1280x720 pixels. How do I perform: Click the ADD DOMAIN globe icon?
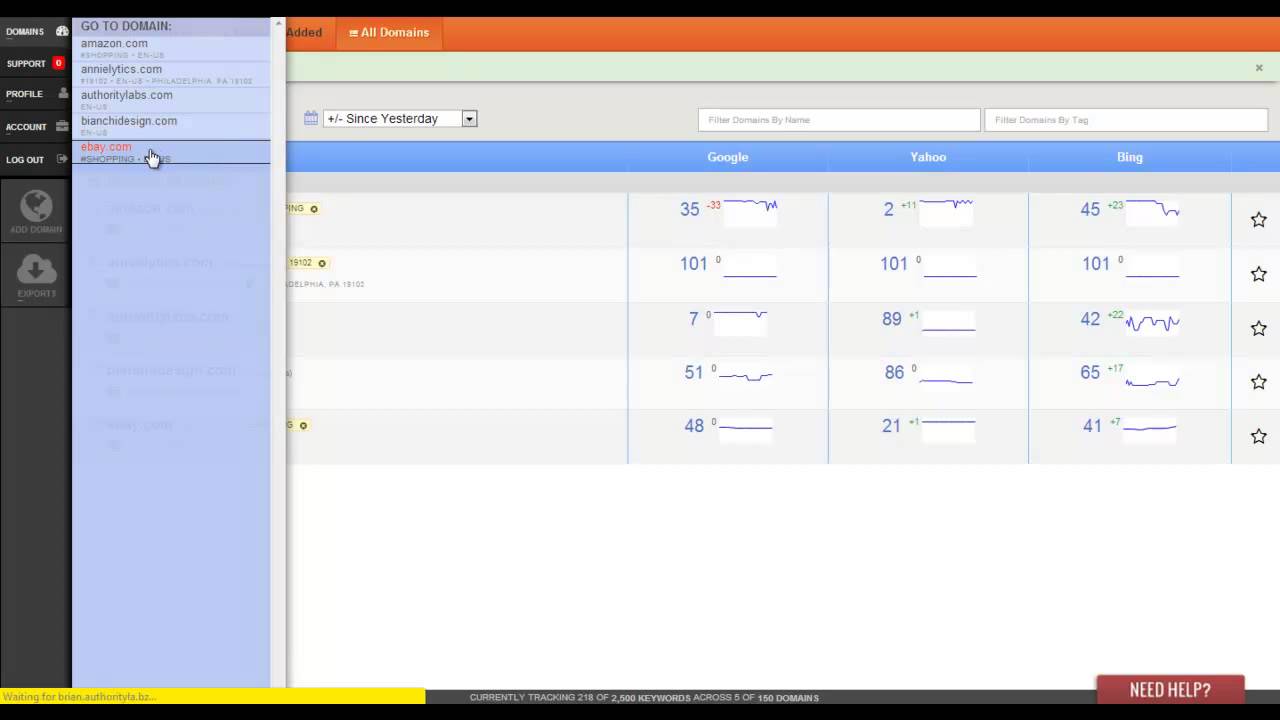pos(36,205)
